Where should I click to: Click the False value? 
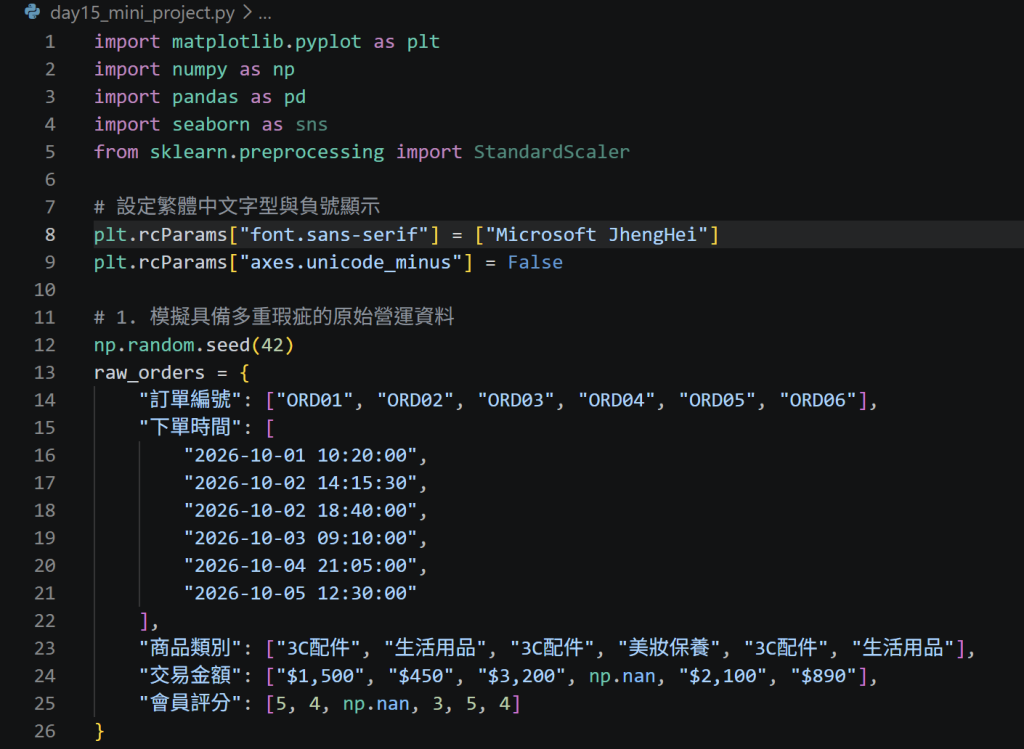click(x=535, y=263)
